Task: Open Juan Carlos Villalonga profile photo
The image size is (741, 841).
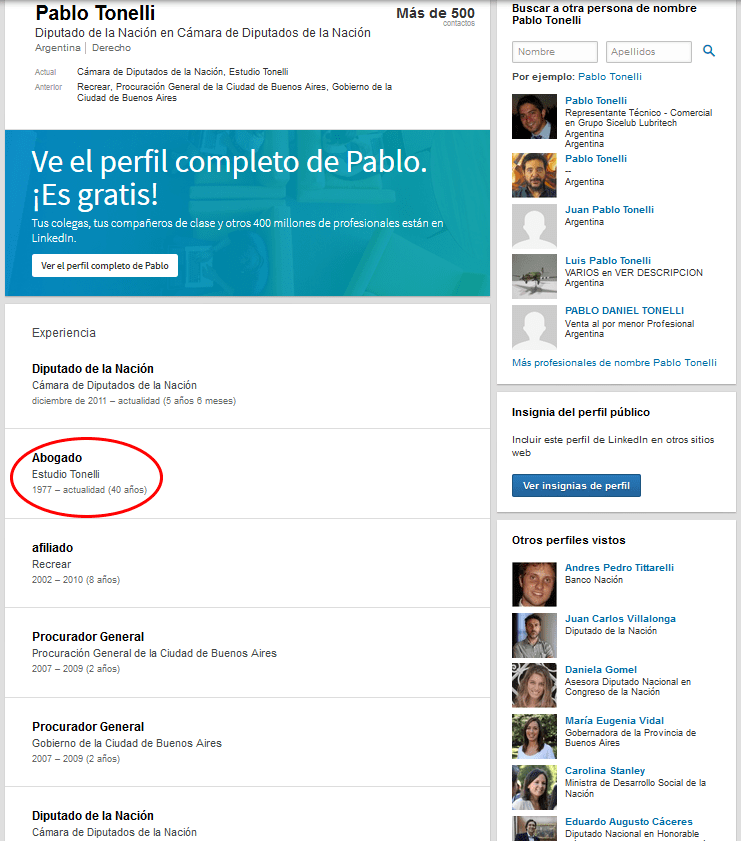Action: coord(534,635)
